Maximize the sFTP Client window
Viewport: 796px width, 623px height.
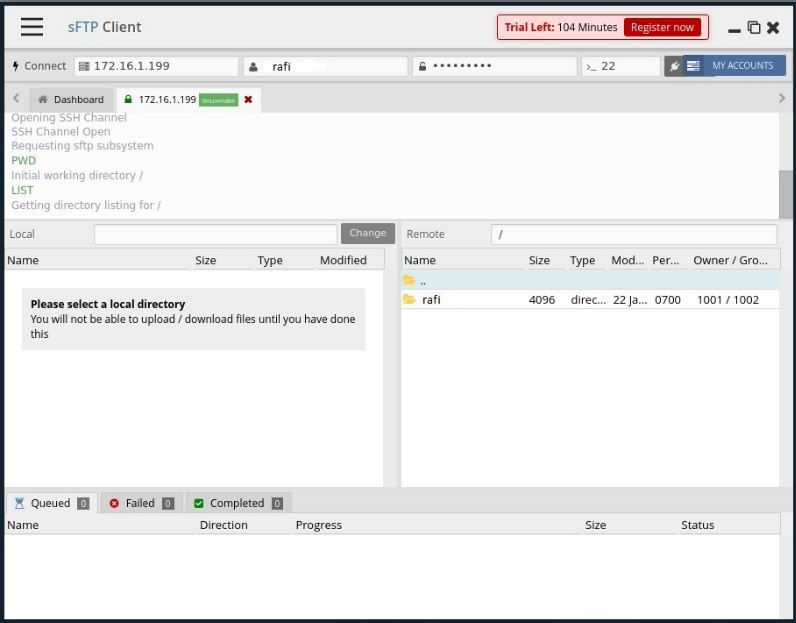point(754,27)
